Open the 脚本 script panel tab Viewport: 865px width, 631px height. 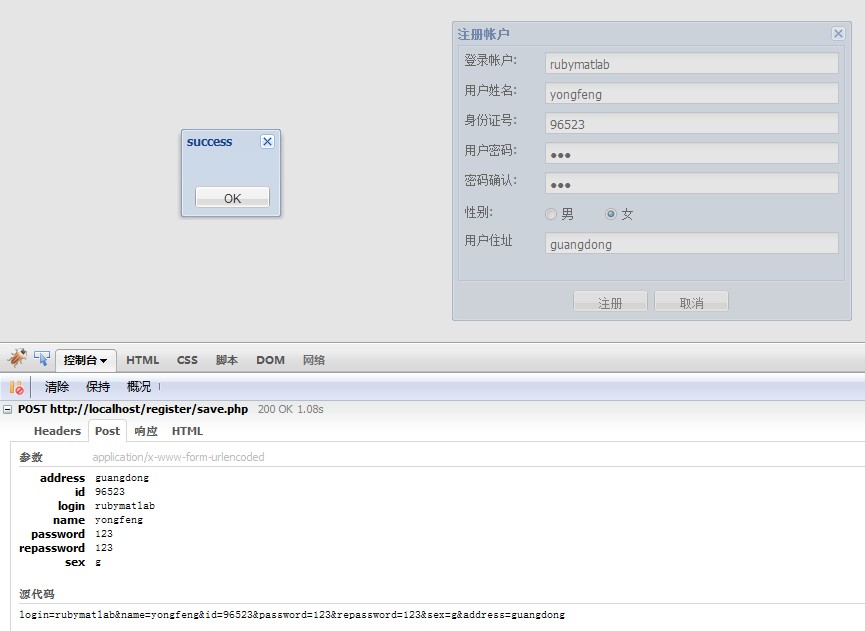(x=227, y=360)
